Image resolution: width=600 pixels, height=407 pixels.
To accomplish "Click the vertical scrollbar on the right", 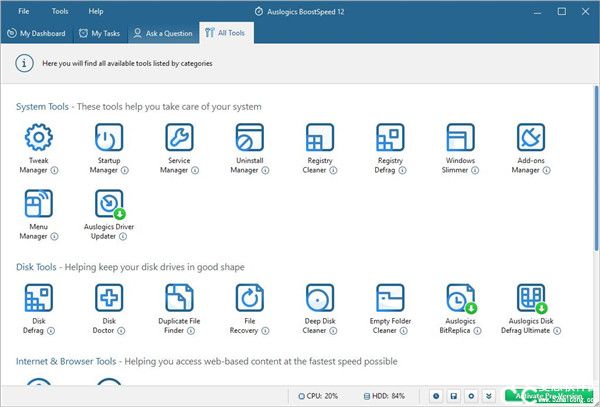I will [x=595, y=200].
